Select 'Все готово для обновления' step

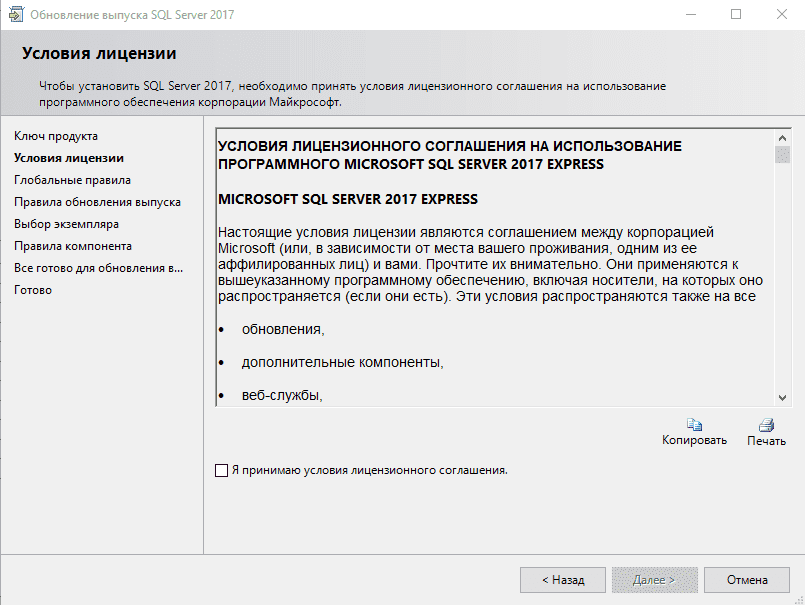(98, 268)
